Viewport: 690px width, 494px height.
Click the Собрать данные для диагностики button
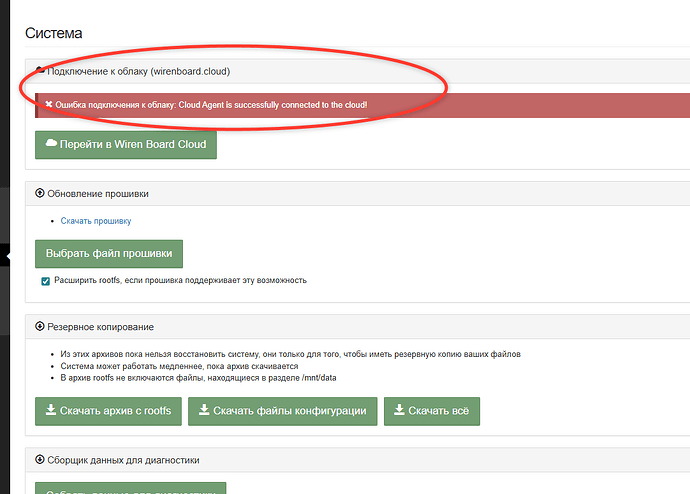(x=131, y=488)
